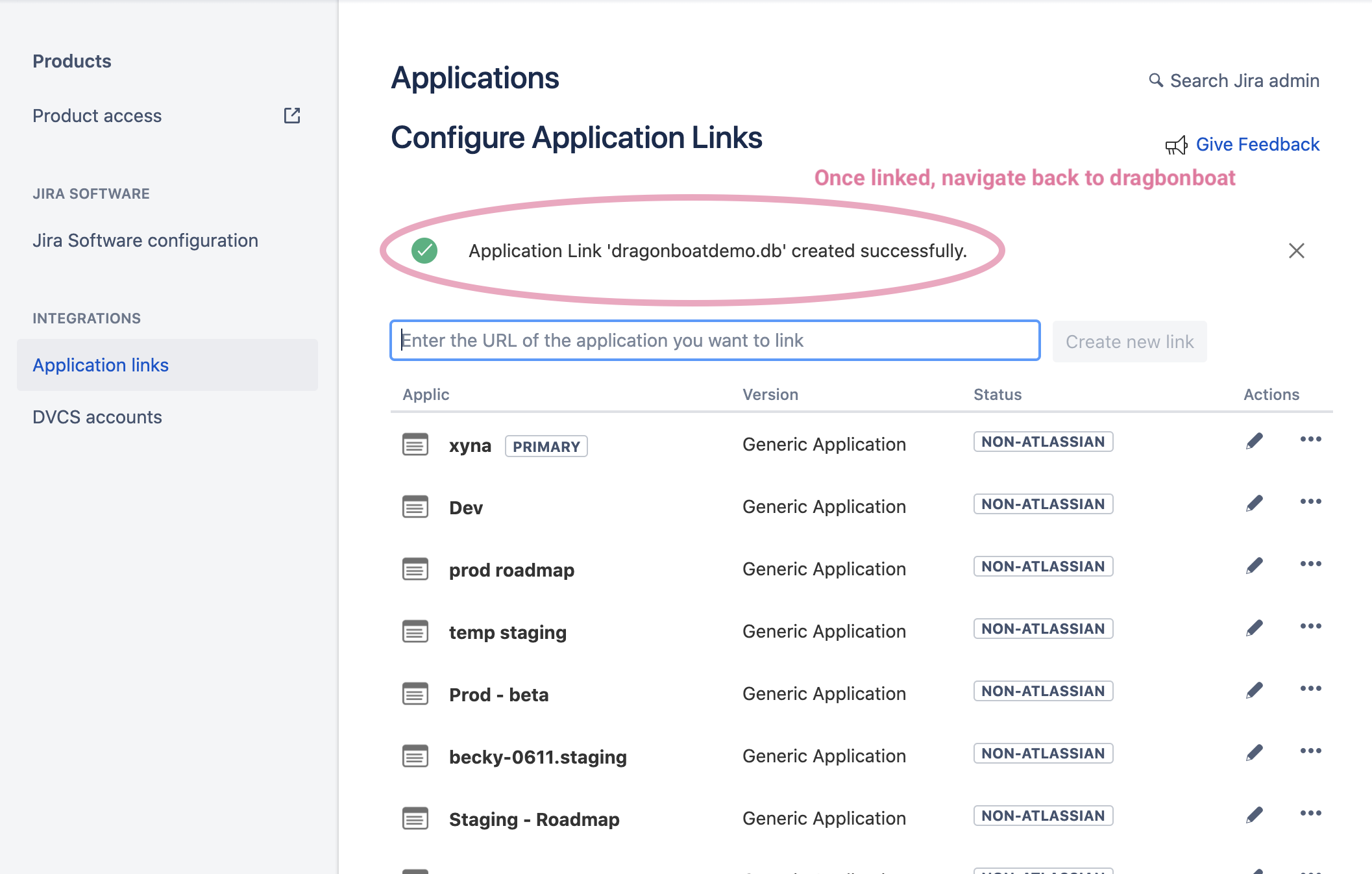Screen dimensions: 1372x874
Task: Open Product access external link icon
Action: pyautogui.click(x=292, y=116)
